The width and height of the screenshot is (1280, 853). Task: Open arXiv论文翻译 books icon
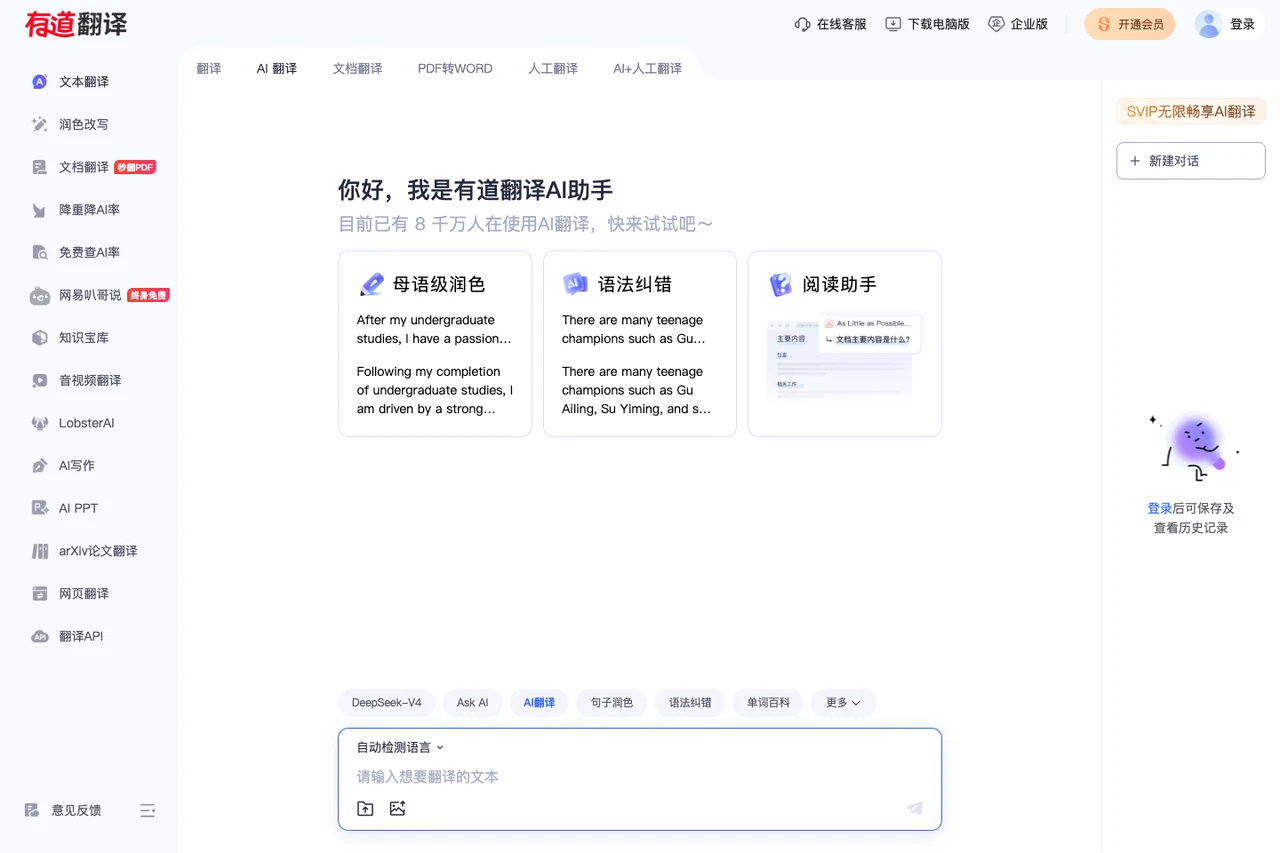pyautogui.click(x=40, y=551)
